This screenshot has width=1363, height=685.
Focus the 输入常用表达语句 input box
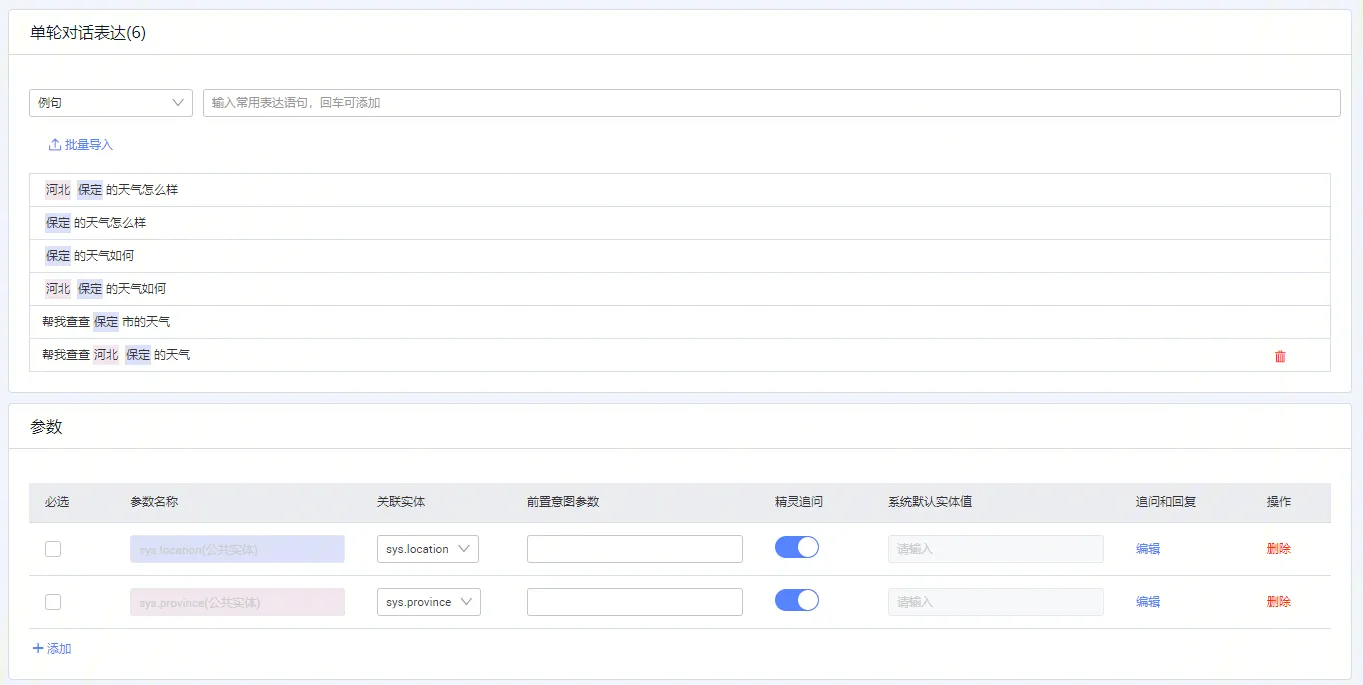click(770, 103)
